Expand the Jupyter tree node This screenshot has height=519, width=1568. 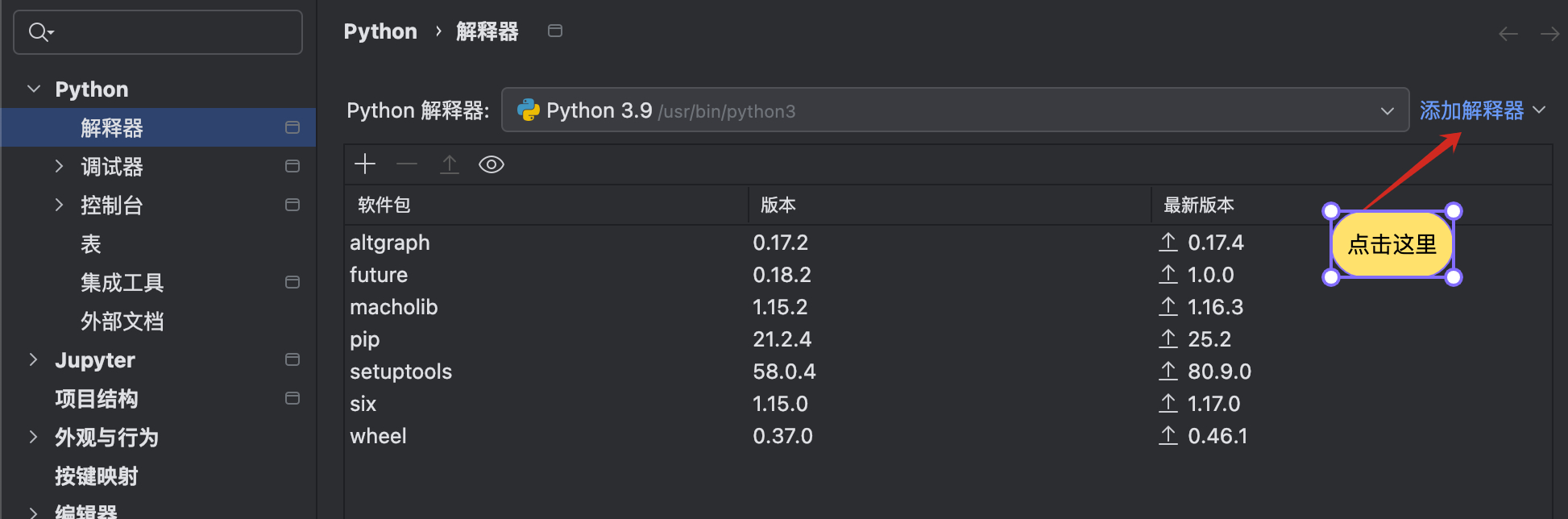pos(33,359)
